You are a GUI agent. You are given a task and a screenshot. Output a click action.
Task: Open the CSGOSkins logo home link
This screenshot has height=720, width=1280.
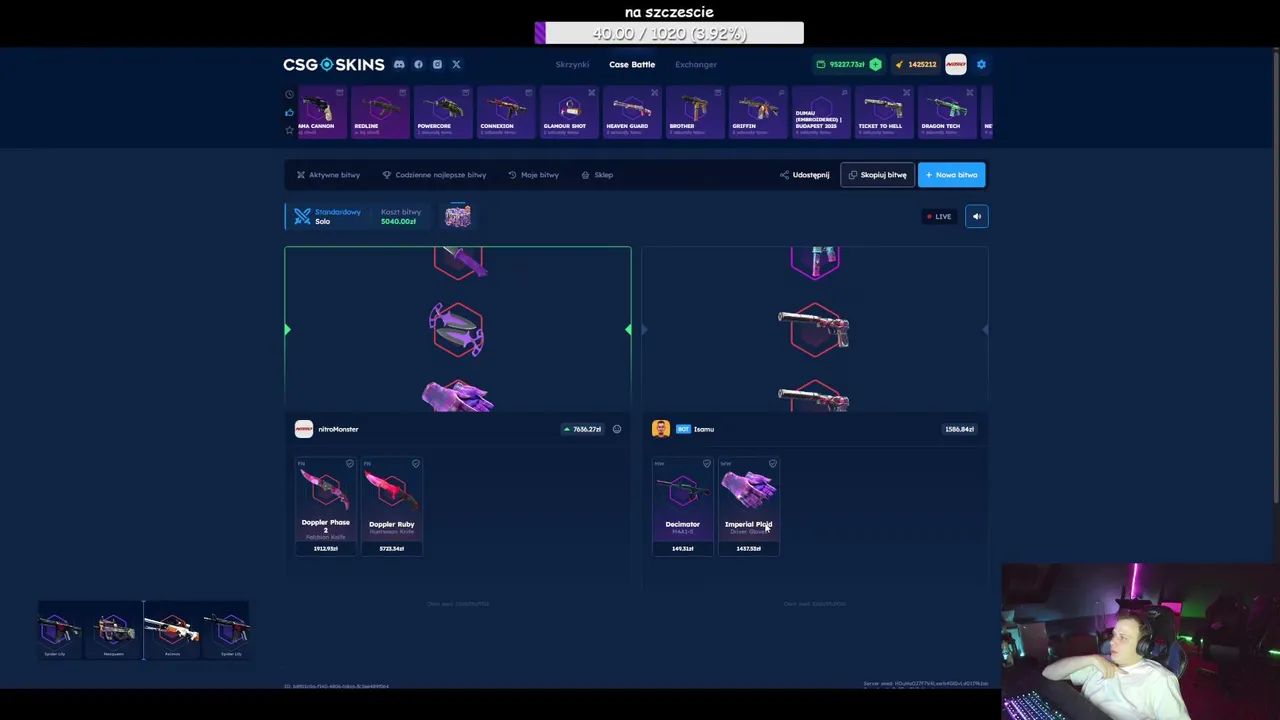[x=333, y=64]
